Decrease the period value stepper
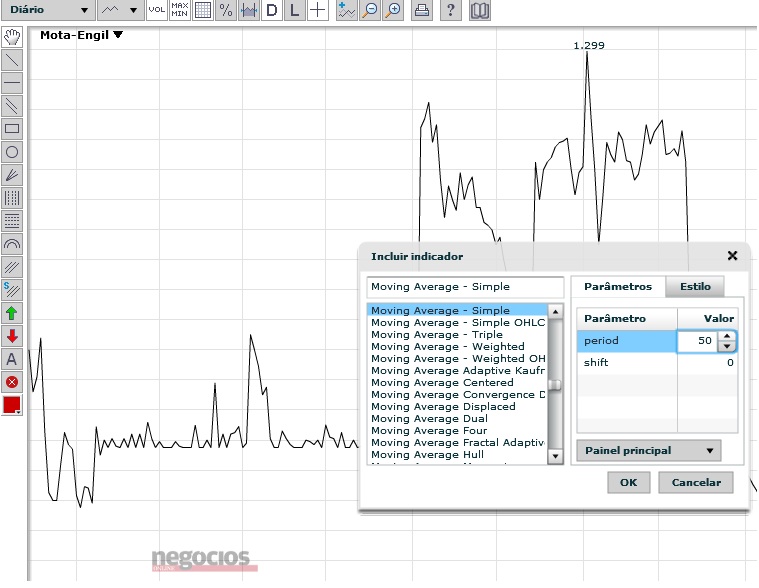Screen dimensions: 759x588 pos(727,346)
